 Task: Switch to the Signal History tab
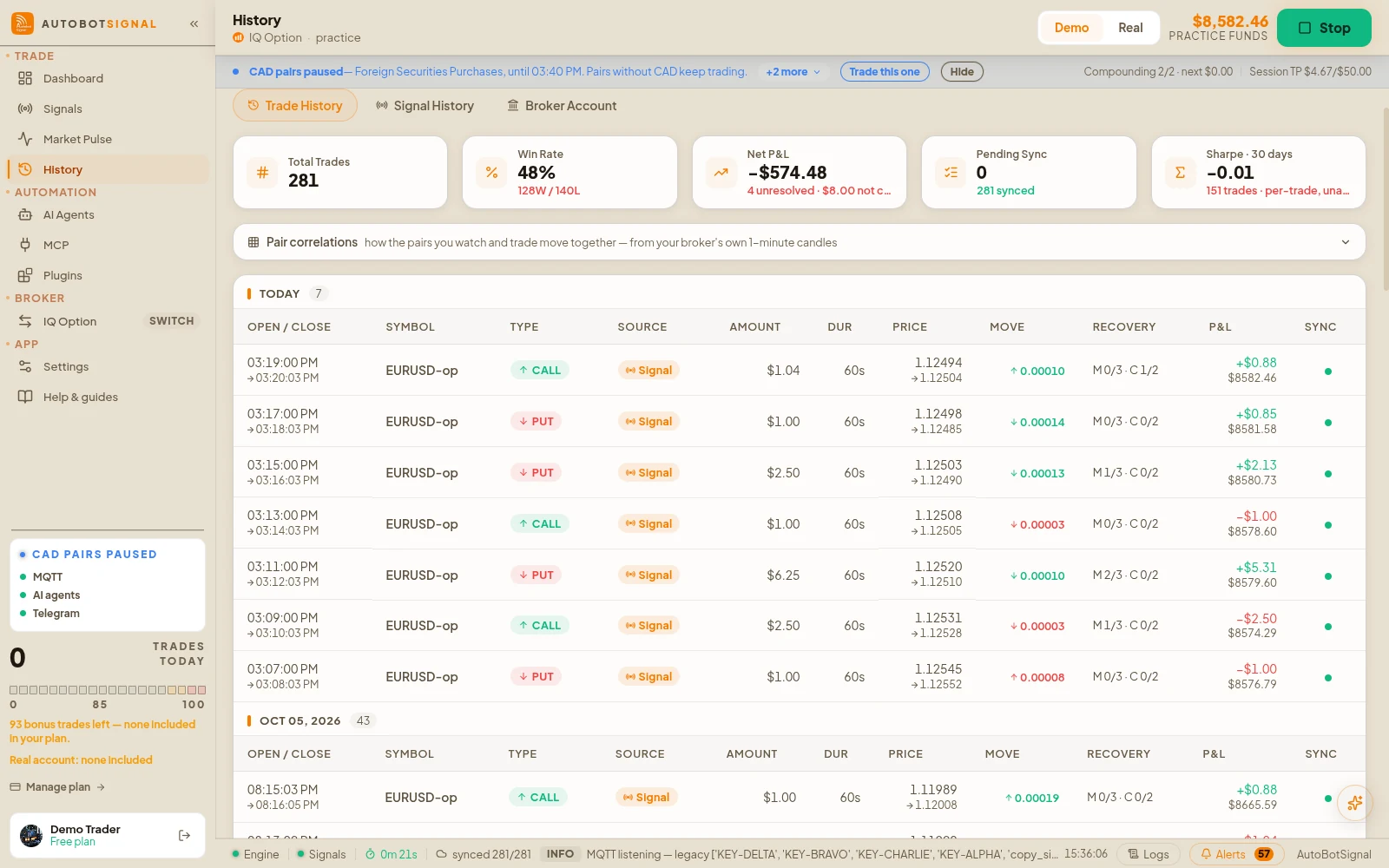point(425,106)
